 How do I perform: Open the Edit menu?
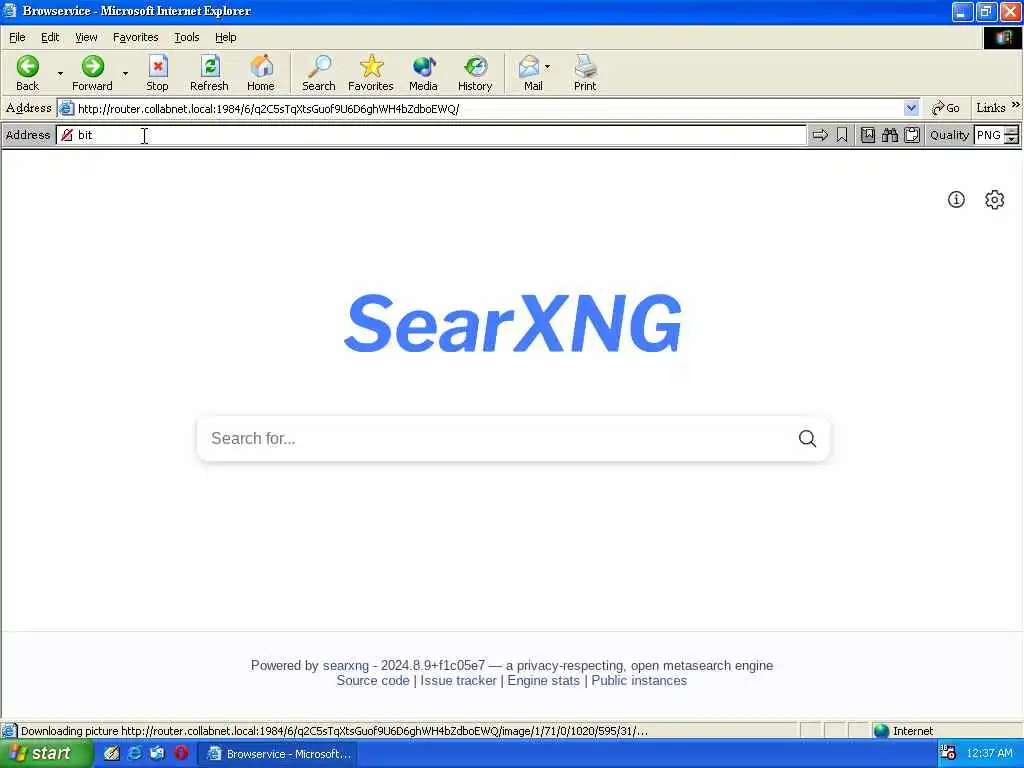pyautogui.click(x=50, y=37)
